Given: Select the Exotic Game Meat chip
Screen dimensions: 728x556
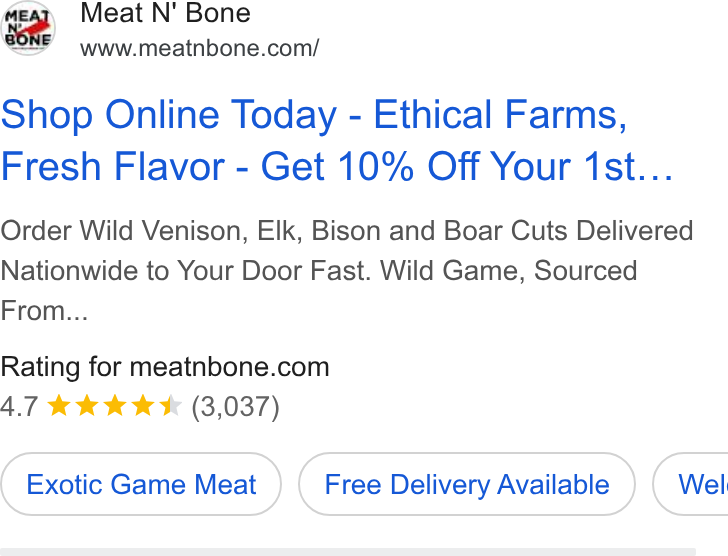Looking at the screenshot, I should [x=141, y=484].
